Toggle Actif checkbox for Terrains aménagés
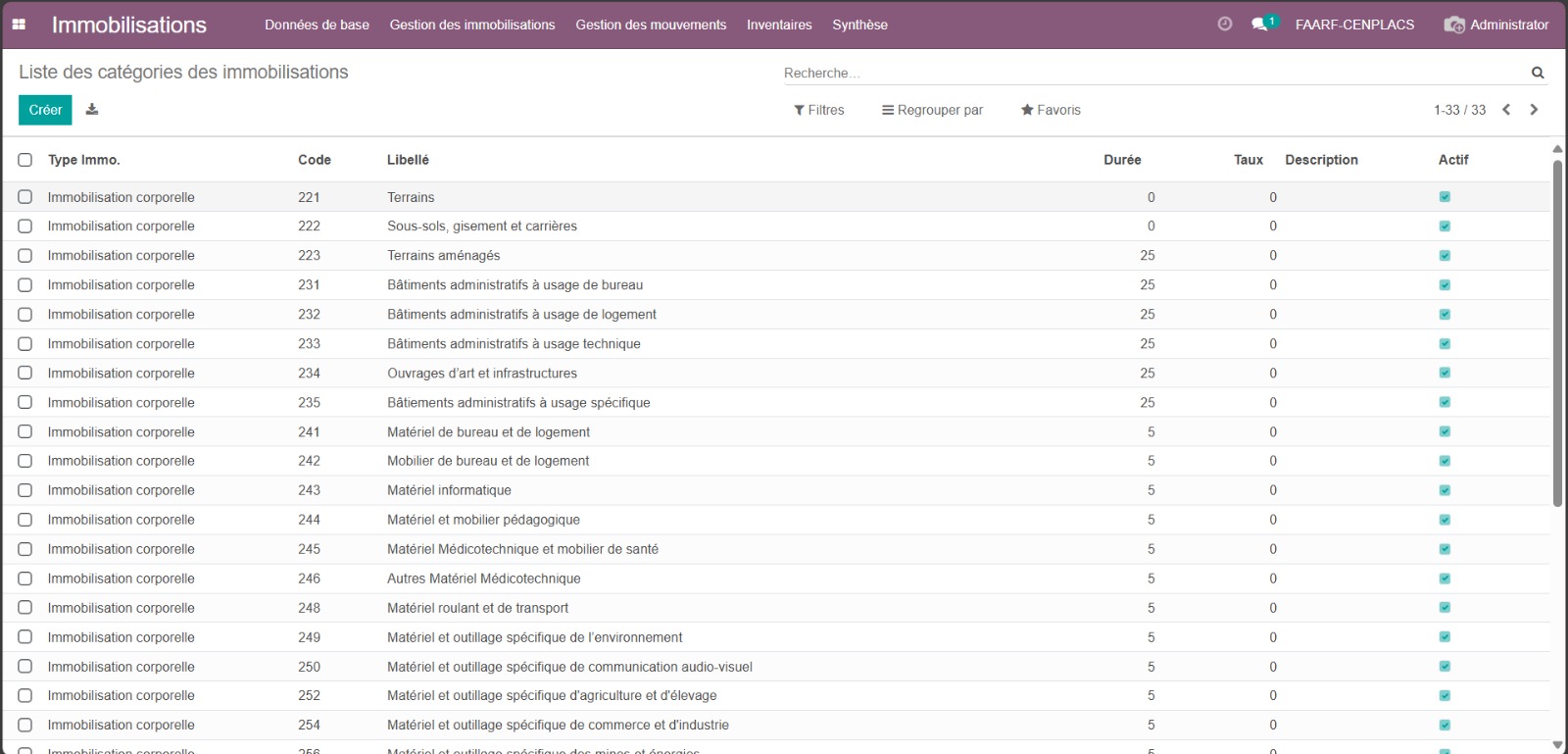The height and width of the screenshot is (754, 1568). tap(1445, 256)
